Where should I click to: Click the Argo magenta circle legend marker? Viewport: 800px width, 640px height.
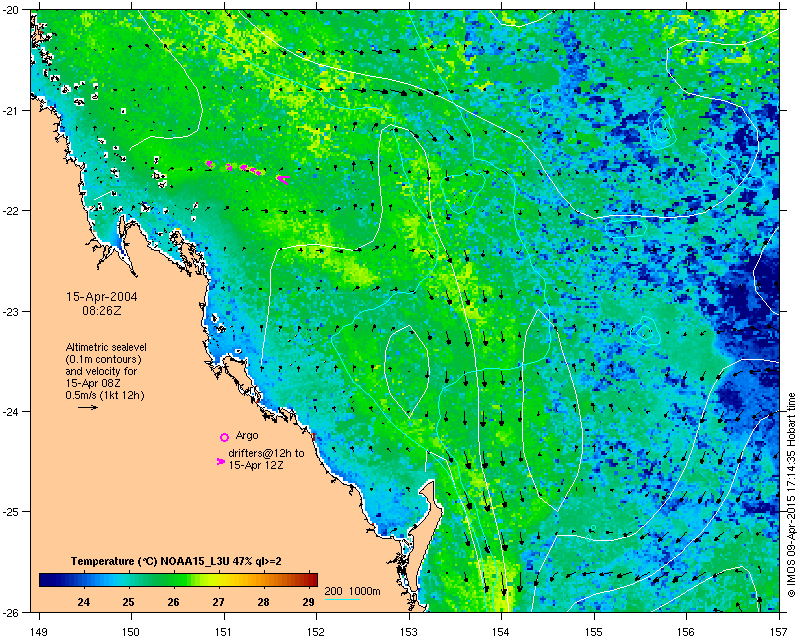click(x=224, y=437)
